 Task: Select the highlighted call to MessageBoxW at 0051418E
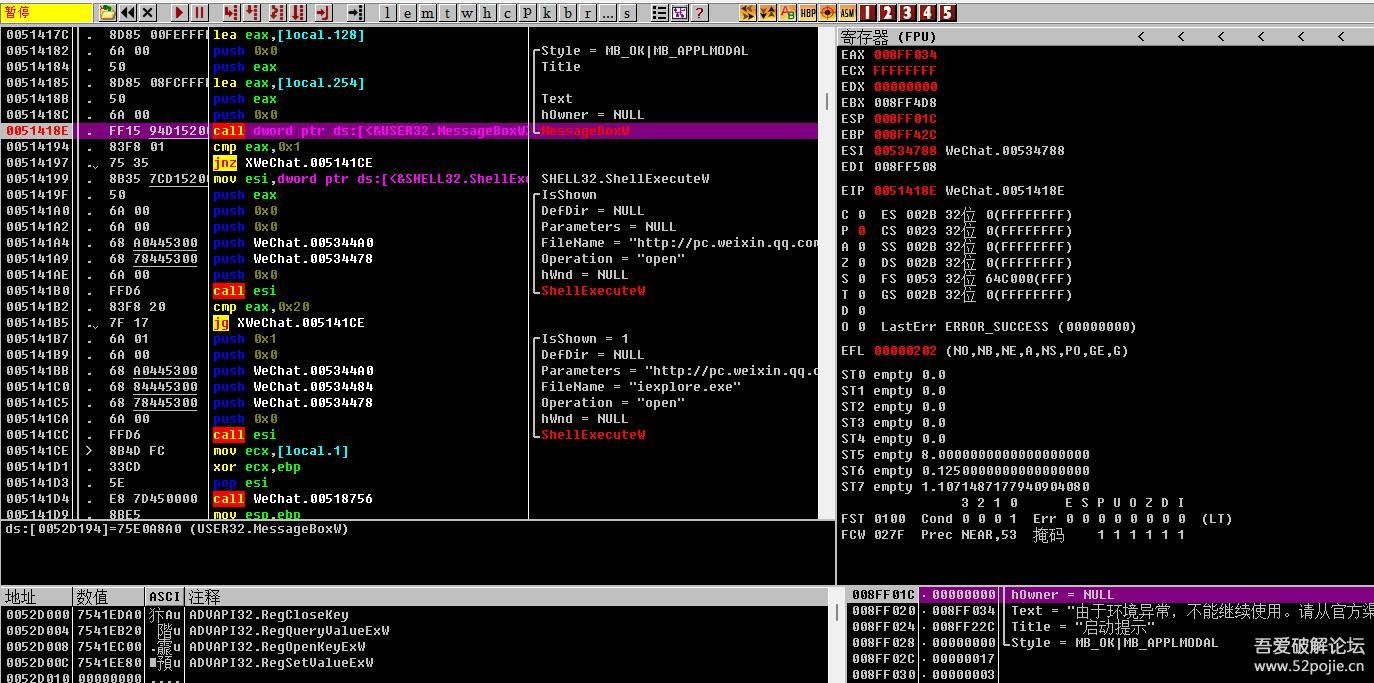tap(410, 131)
